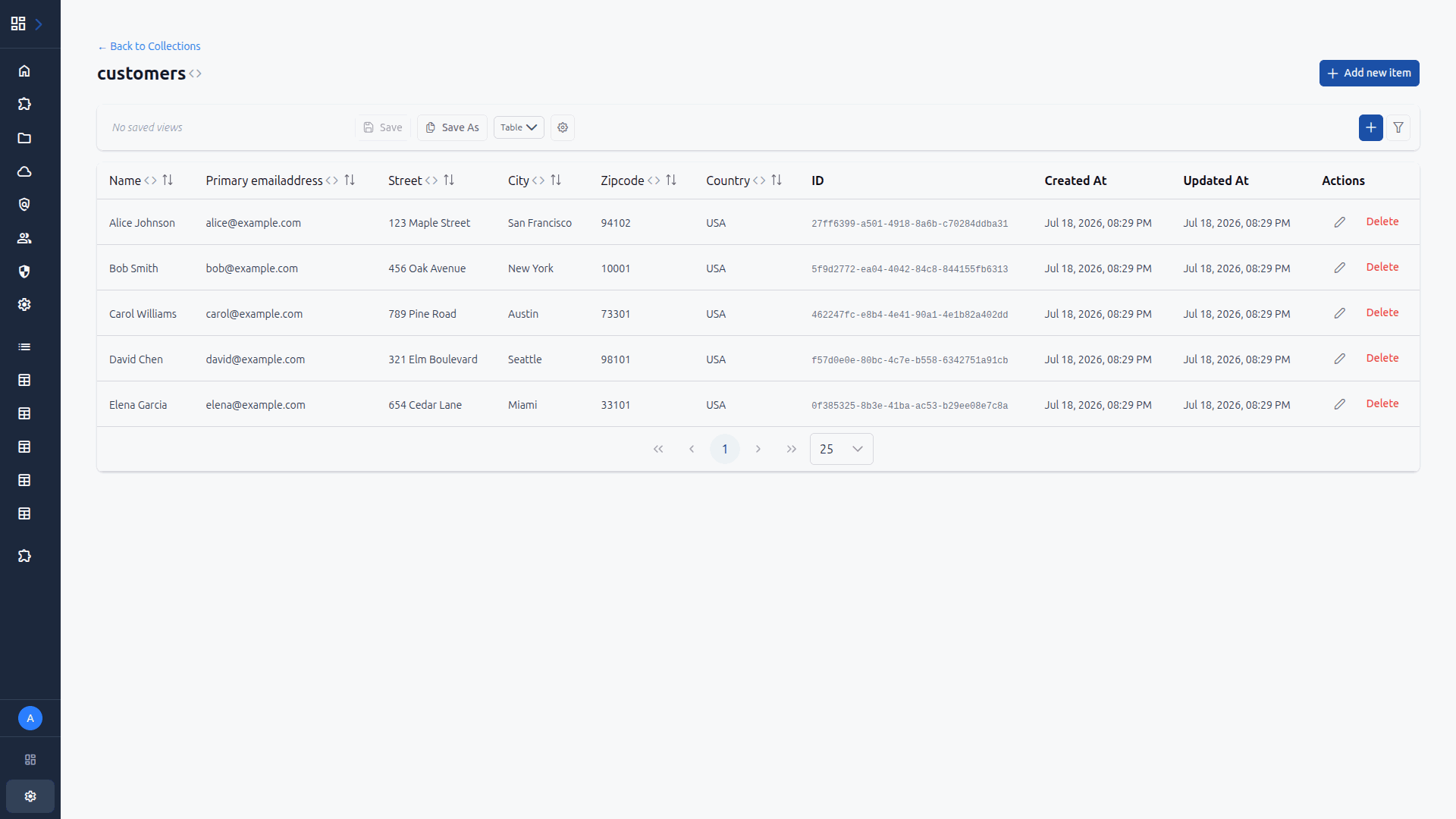This screenshot has width=1456, height=819.
Task: Go to last page
Action: [x=792, y=449]
